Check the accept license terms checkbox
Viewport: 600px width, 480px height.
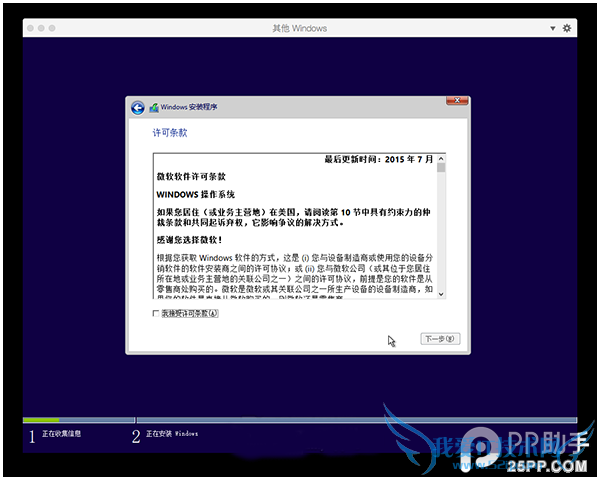pyautogui.click(x=156, y=313)
